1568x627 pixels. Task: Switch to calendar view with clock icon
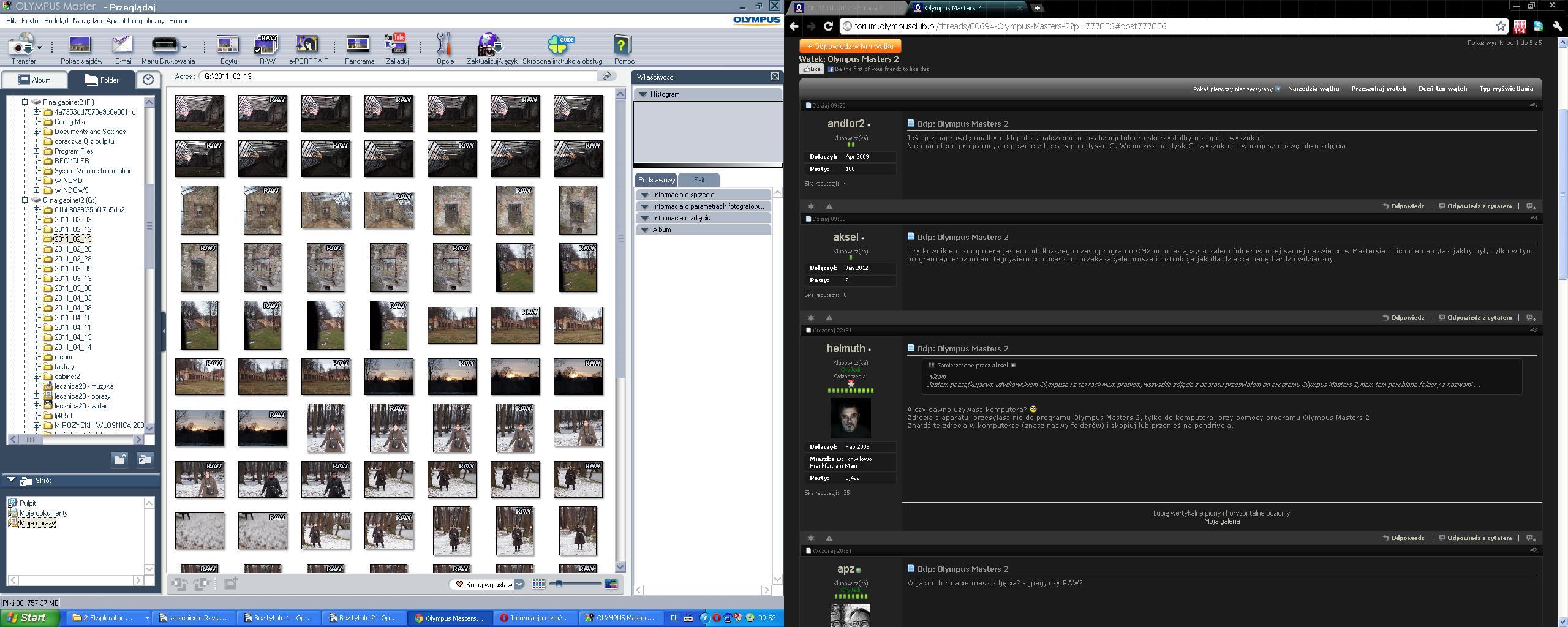point(148,80)
